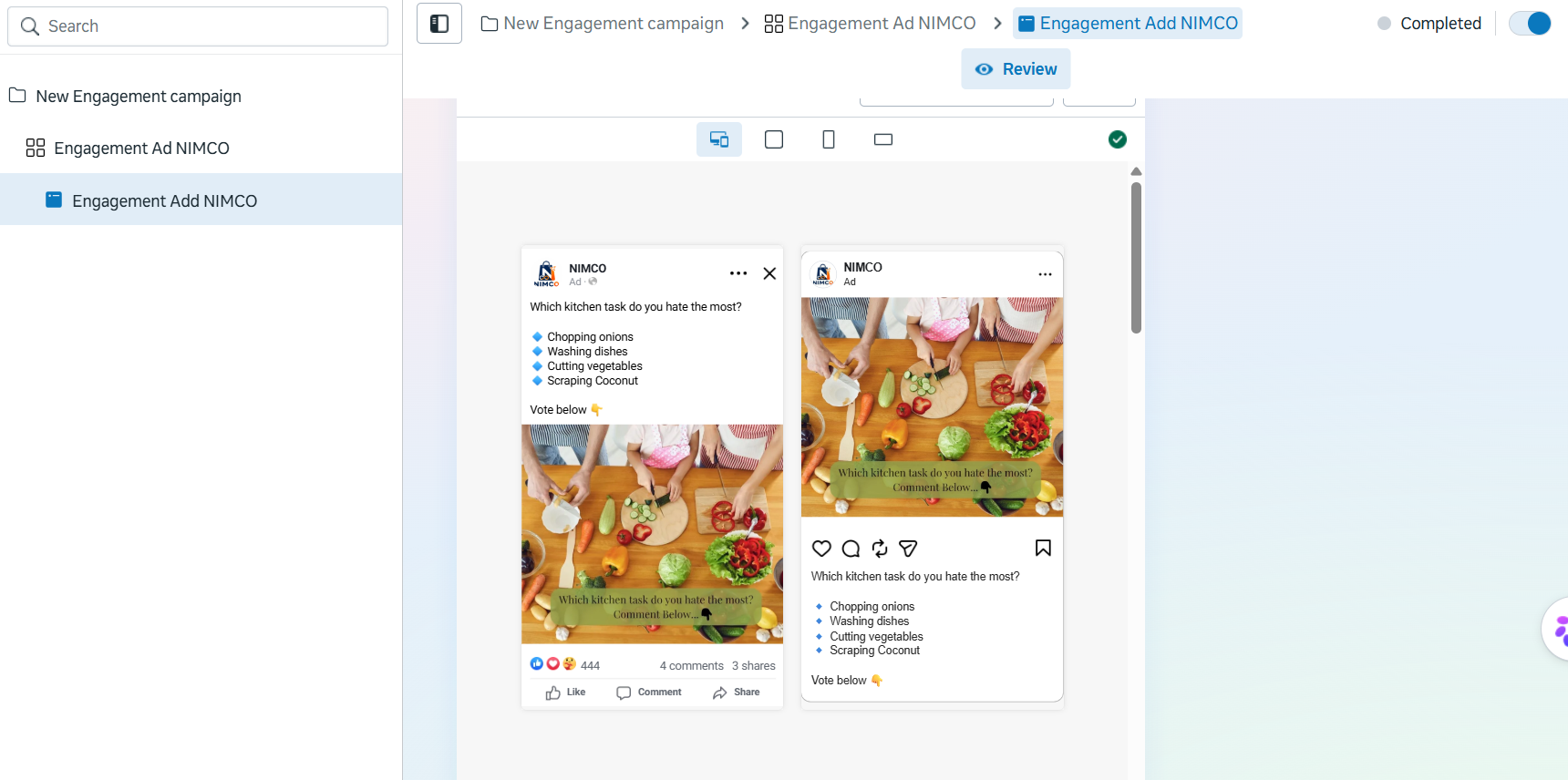Screen dimensions: 1568x780
Task: Select square tablet preview icon
Action: pos(774,139)
